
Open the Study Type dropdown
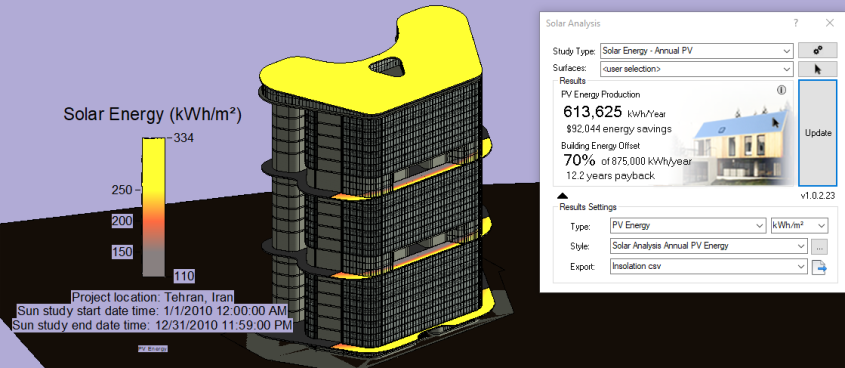pos(696,51)
